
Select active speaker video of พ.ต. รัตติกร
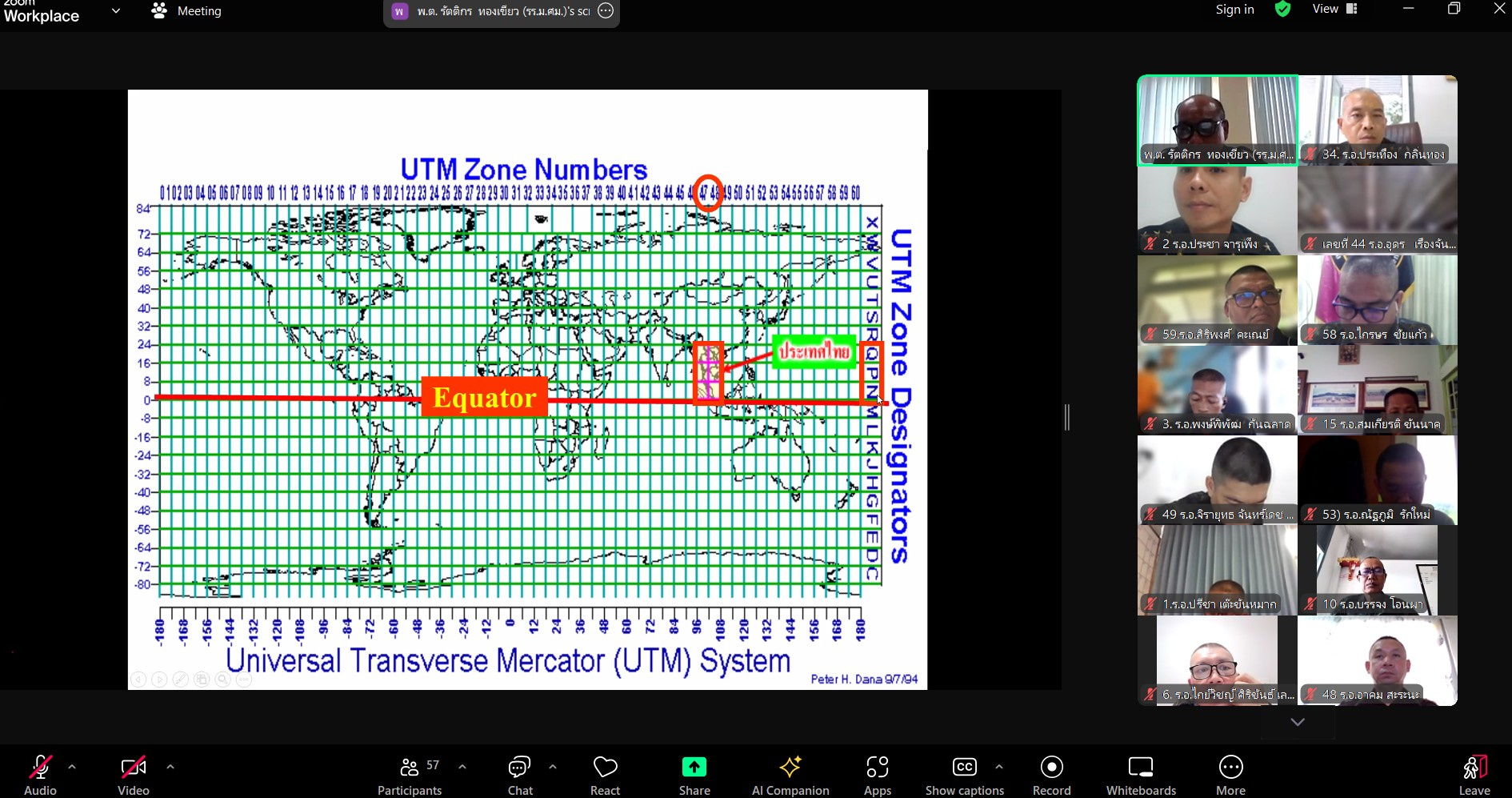tap(1218, 120)
